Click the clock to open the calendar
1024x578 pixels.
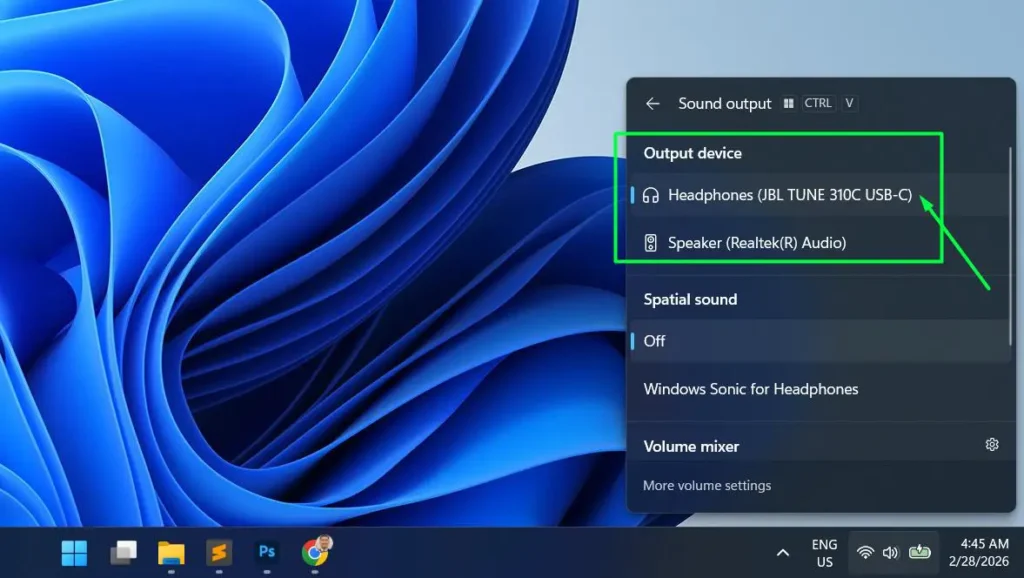click(980, 552)
